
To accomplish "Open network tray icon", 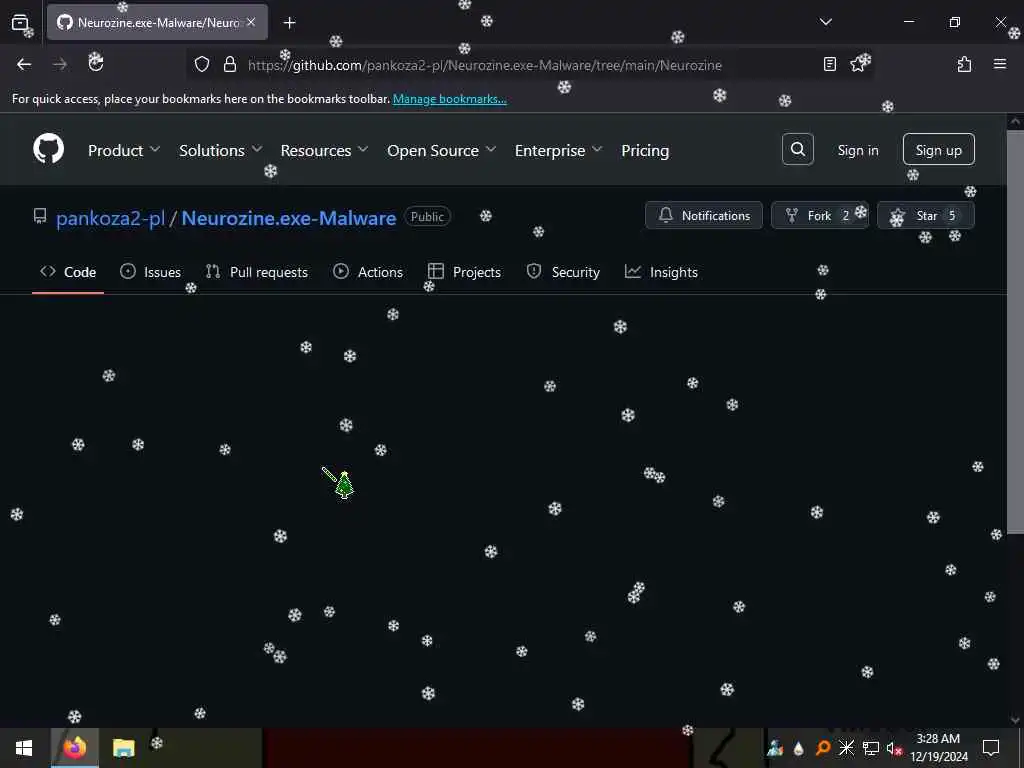I will tap(870, 748).
